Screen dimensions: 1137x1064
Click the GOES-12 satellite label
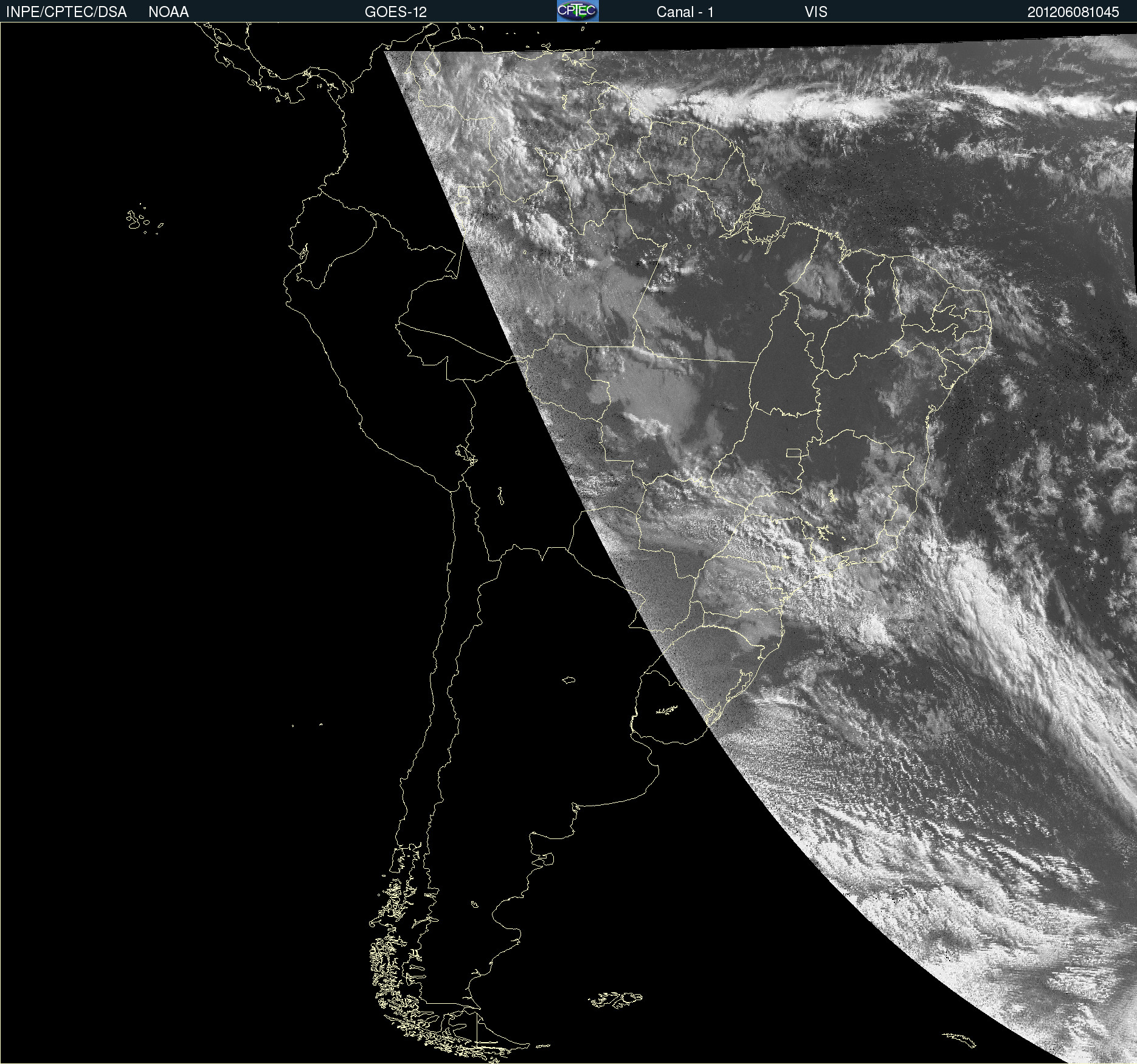click(396, 12)
